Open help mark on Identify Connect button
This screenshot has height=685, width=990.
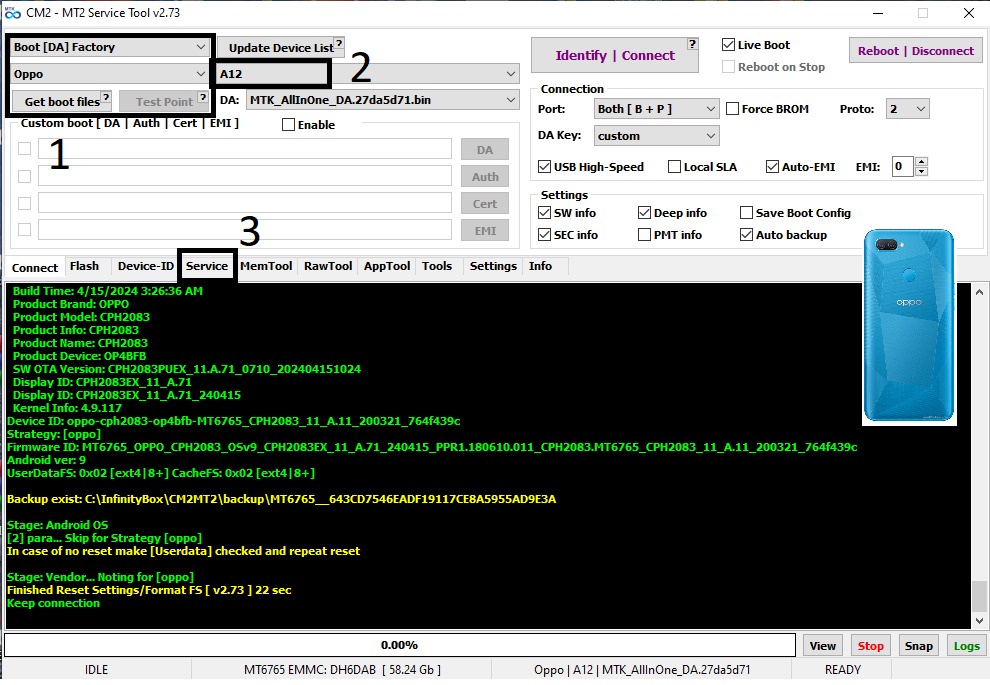coord(693,44)
